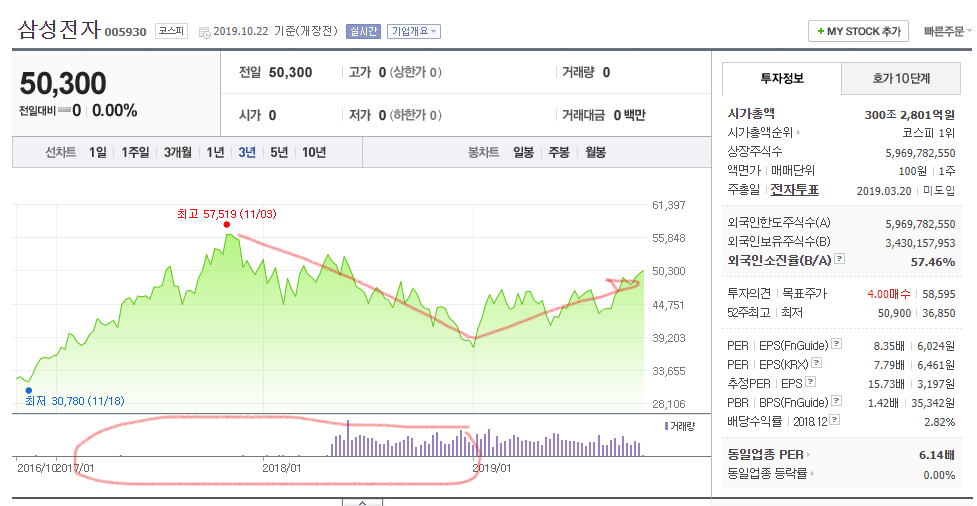
Task: Click the 6.14배 same-sector PER value
Action: (x=936, y=455)
